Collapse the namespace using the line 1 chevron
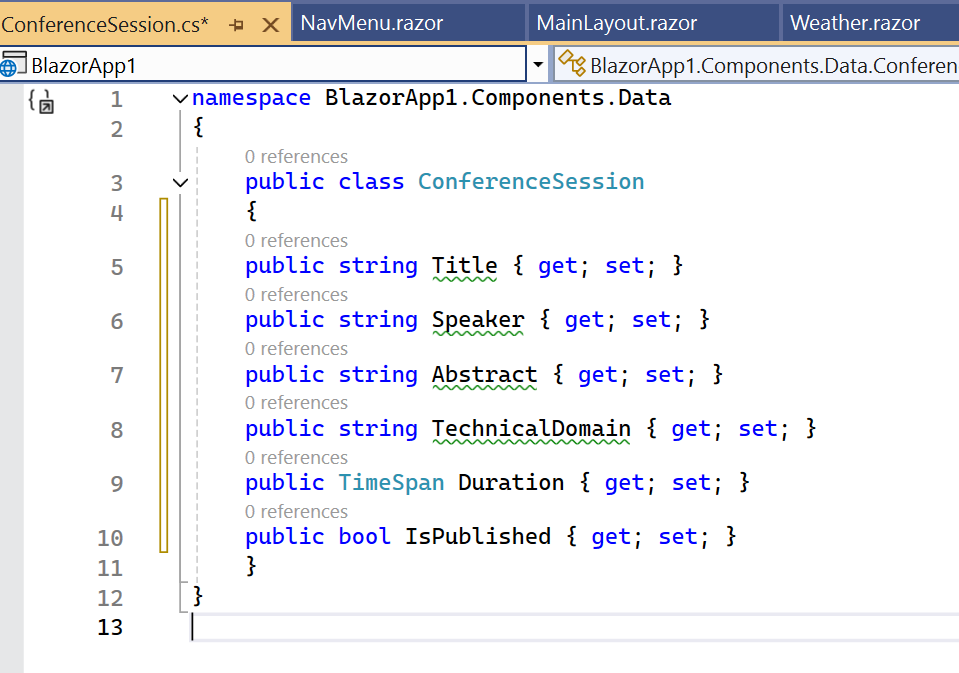The width and height of the screenshot is (959, 673). [x=180, y=98]
